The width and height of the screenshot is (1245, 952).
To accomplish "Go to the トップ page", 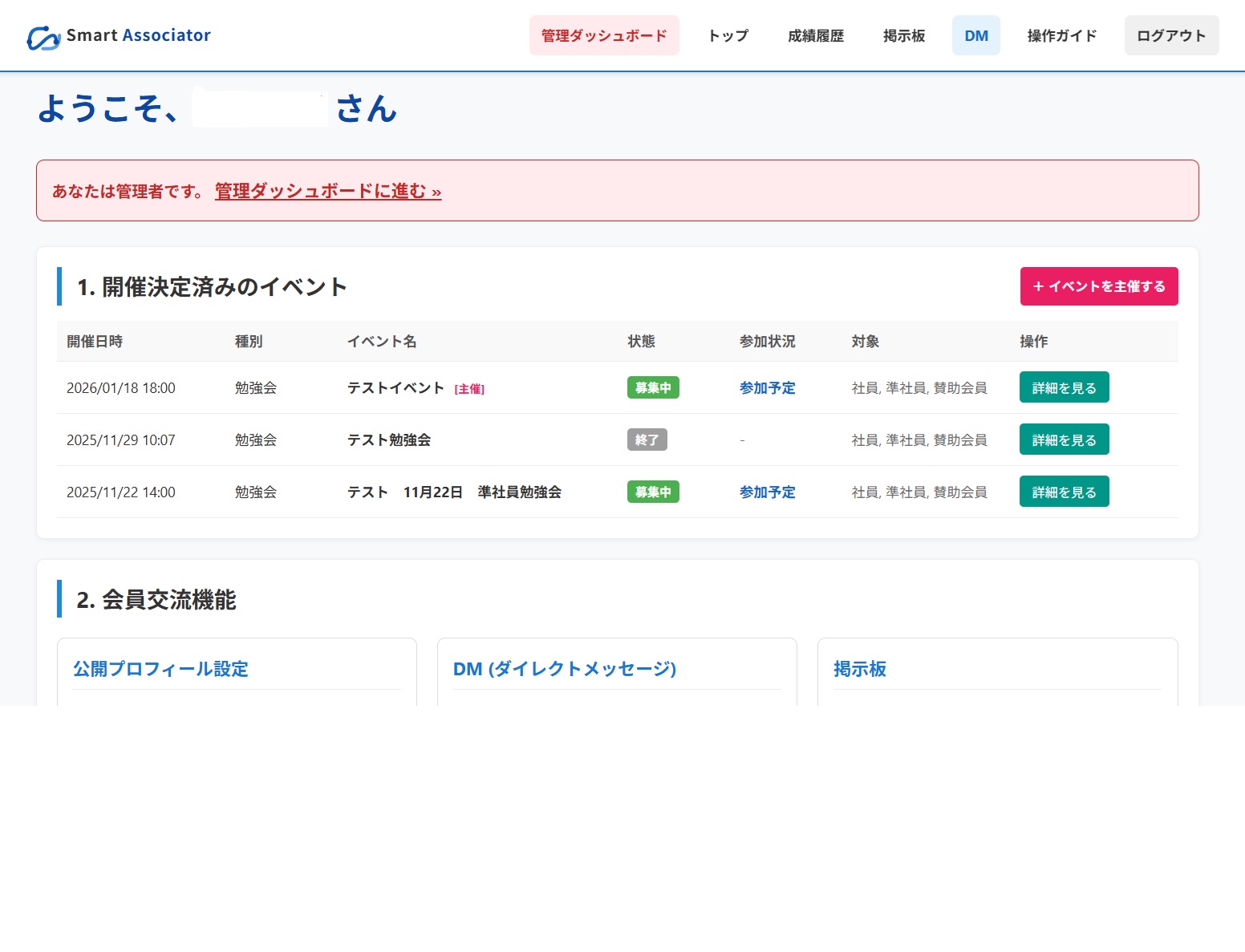I will 728,35.
